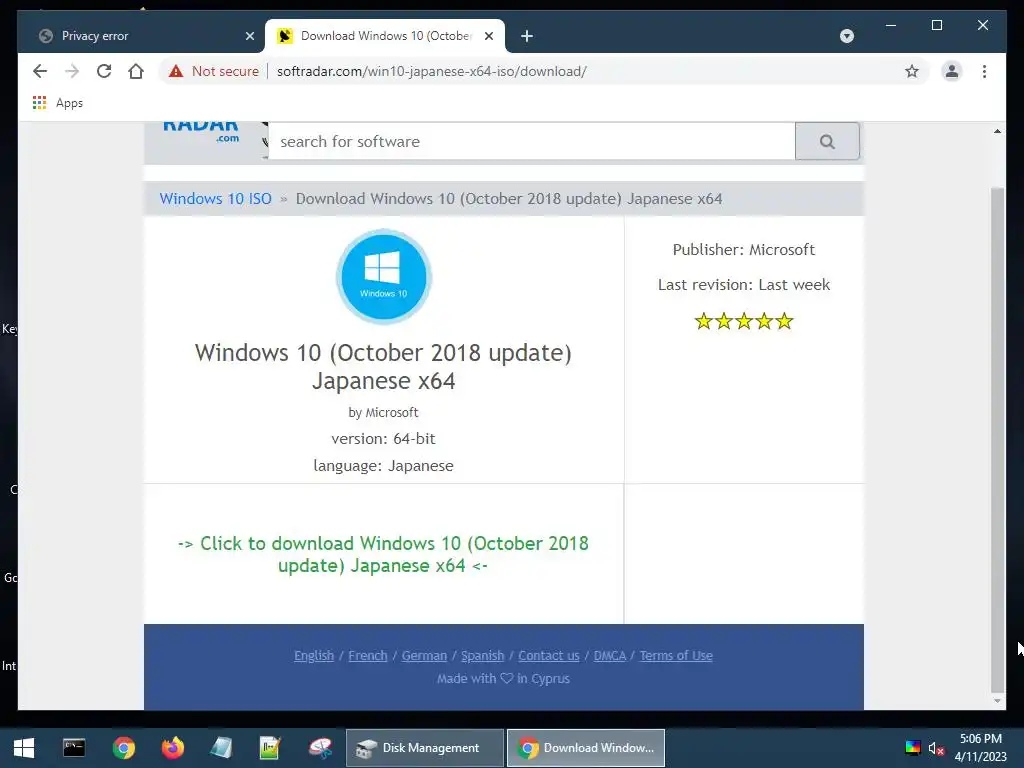Screen dimensions: 1024x768
Task: Select the Download Windows 10 tab
Action: [385, 36]
